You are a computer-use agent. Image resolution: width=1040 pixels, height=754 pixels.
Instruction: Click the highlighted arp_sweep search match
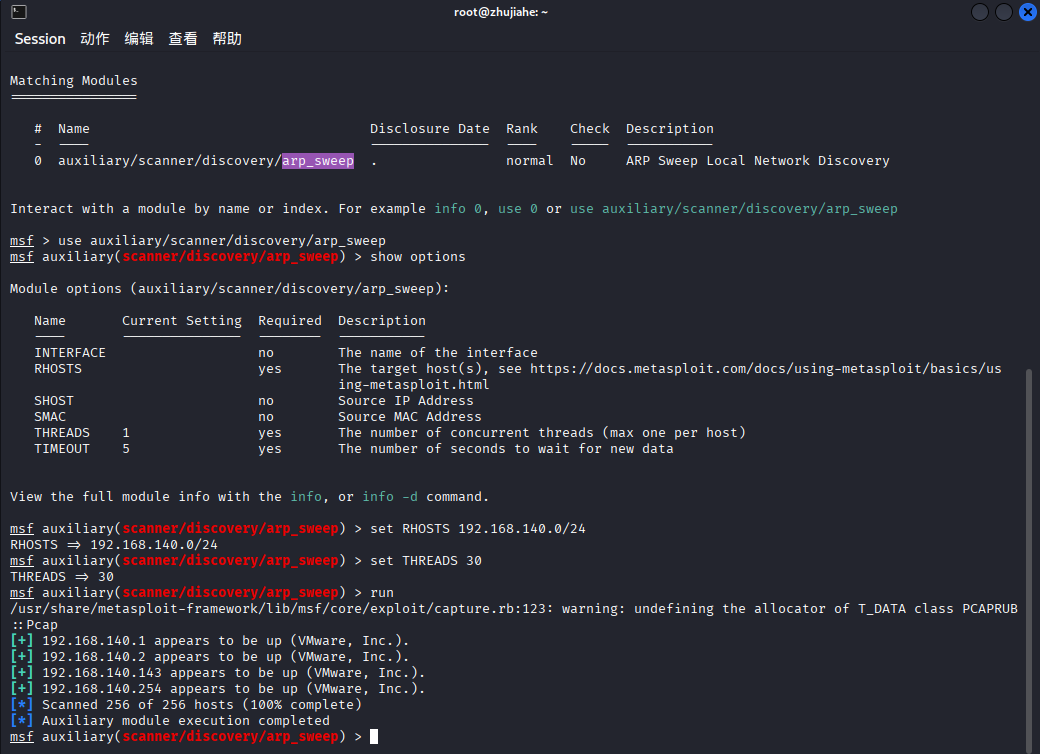coord(318,161)
